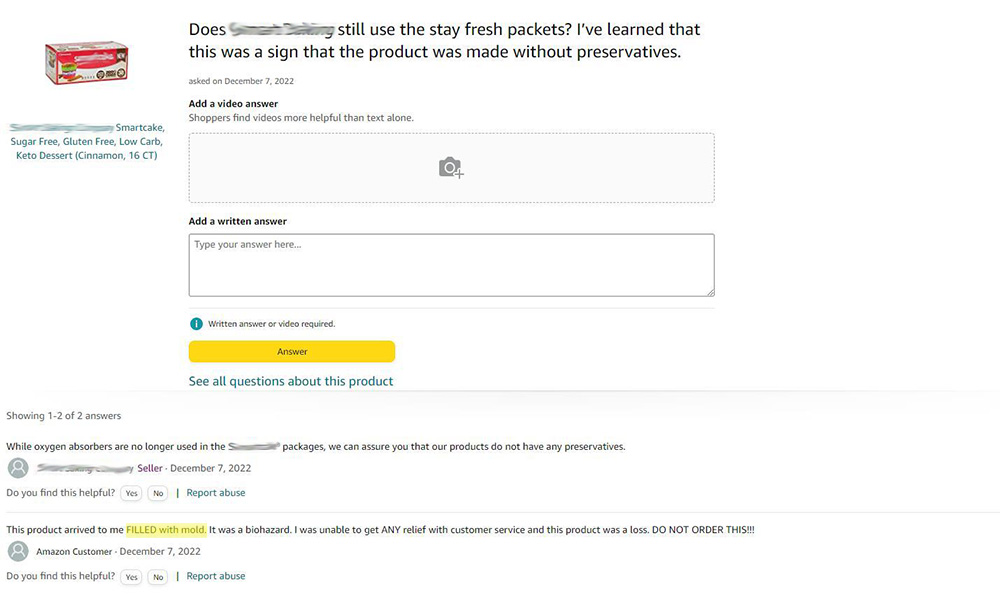This screenshot has width=1000, height=596.
Task: Click the camera icon to add a video
Action: [451, 168]
